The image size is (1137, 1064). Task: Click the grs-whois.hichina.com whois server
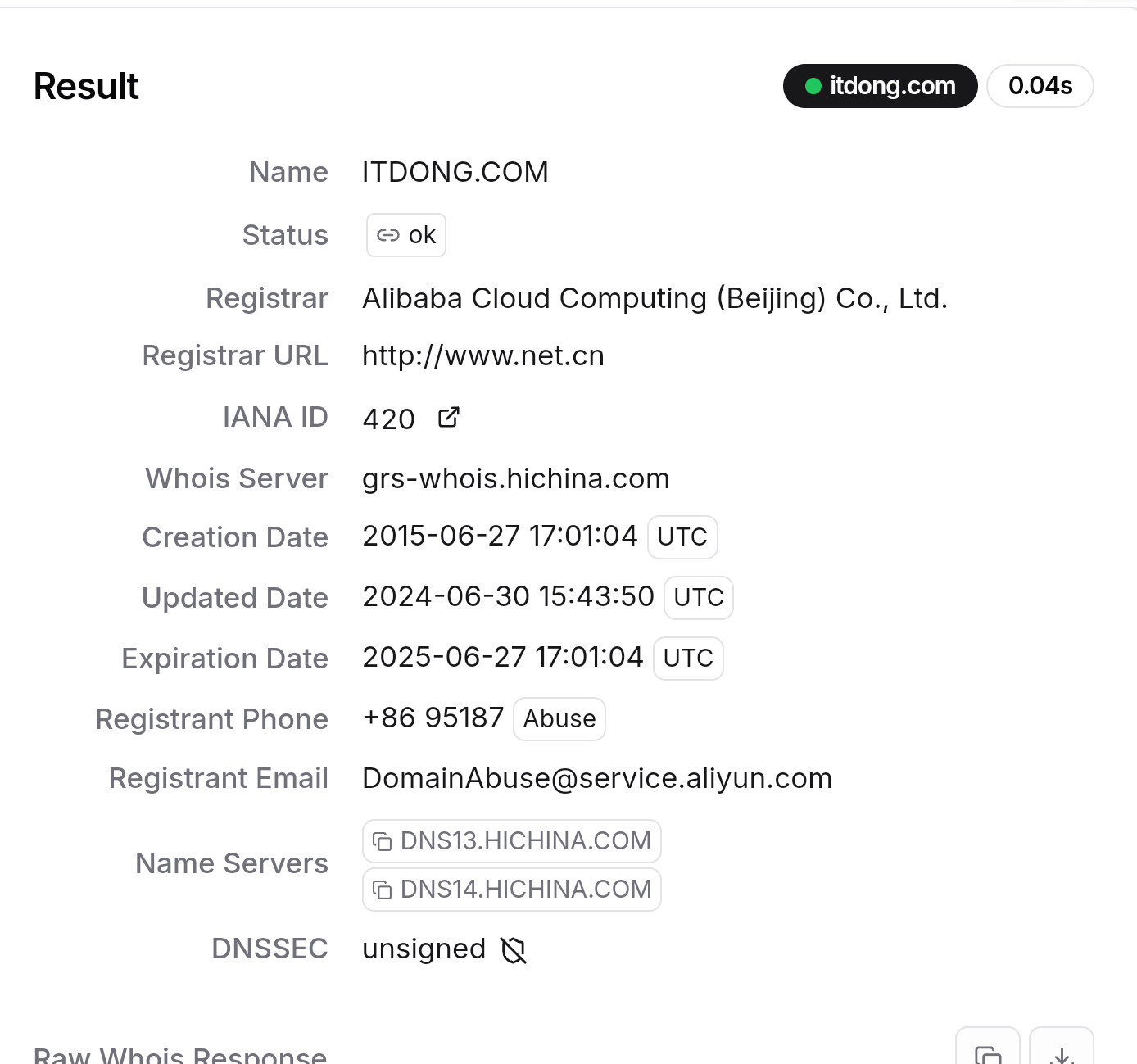point(516,478)
